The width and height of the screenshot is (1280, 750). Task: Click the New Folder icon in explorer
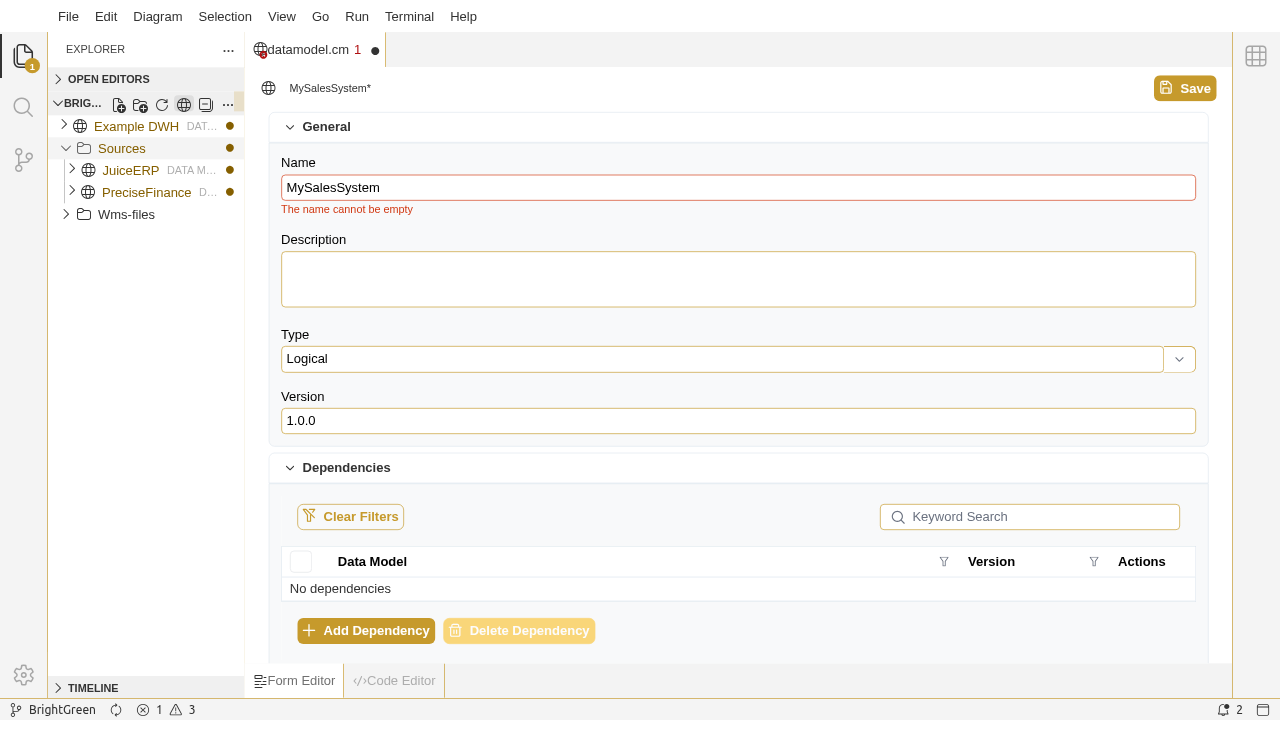(x=140, y=105)
